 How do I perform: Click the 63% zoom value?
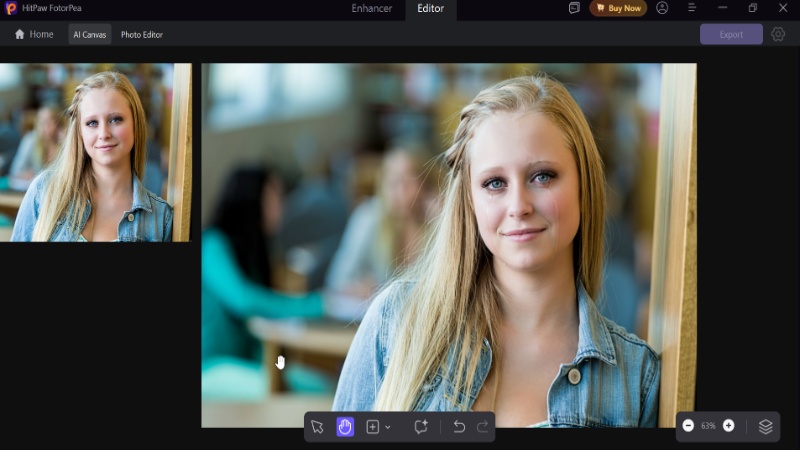coord(708,426)
